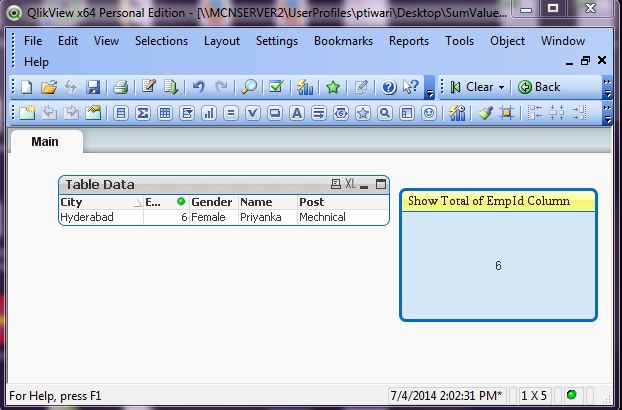Open the Tools menu
The width and height of the screenshot is (622, 410).
pyautogui.click(x=459, y=41)
